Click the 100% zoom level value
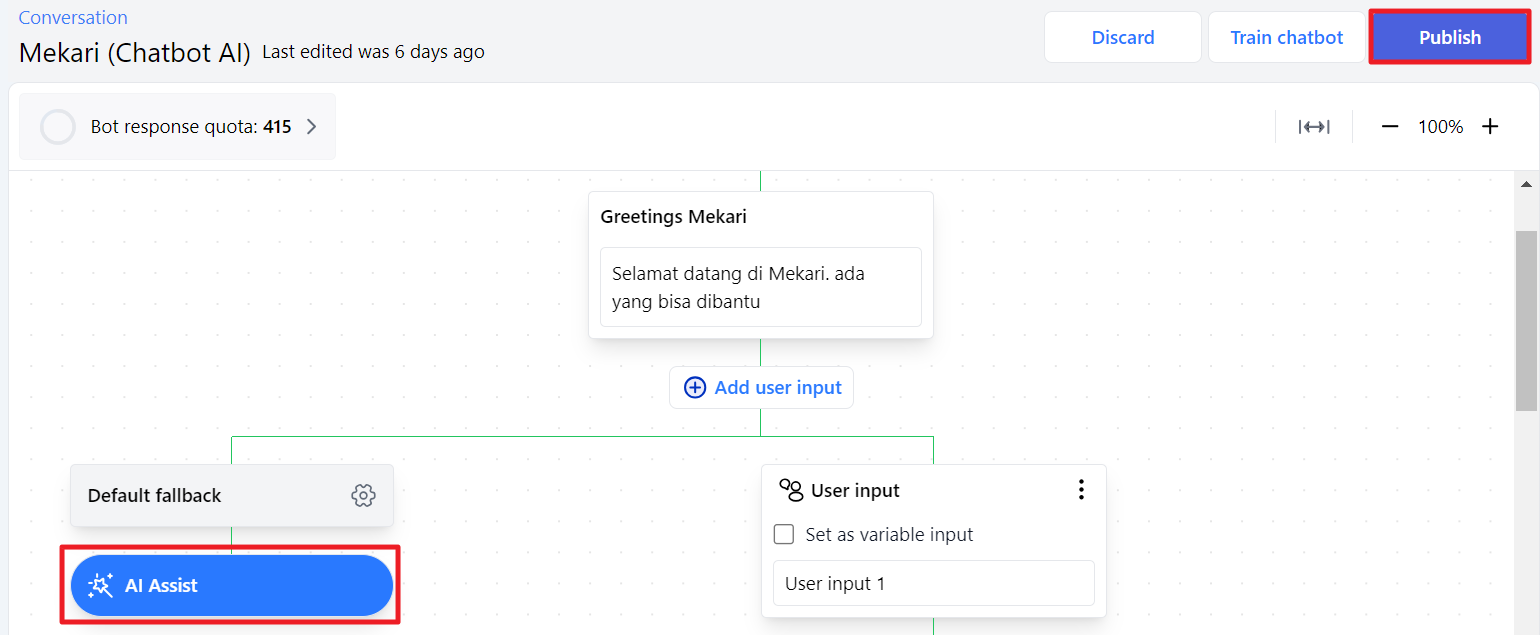Viewport: 1540px width, 635px height. pos(1440,127)
